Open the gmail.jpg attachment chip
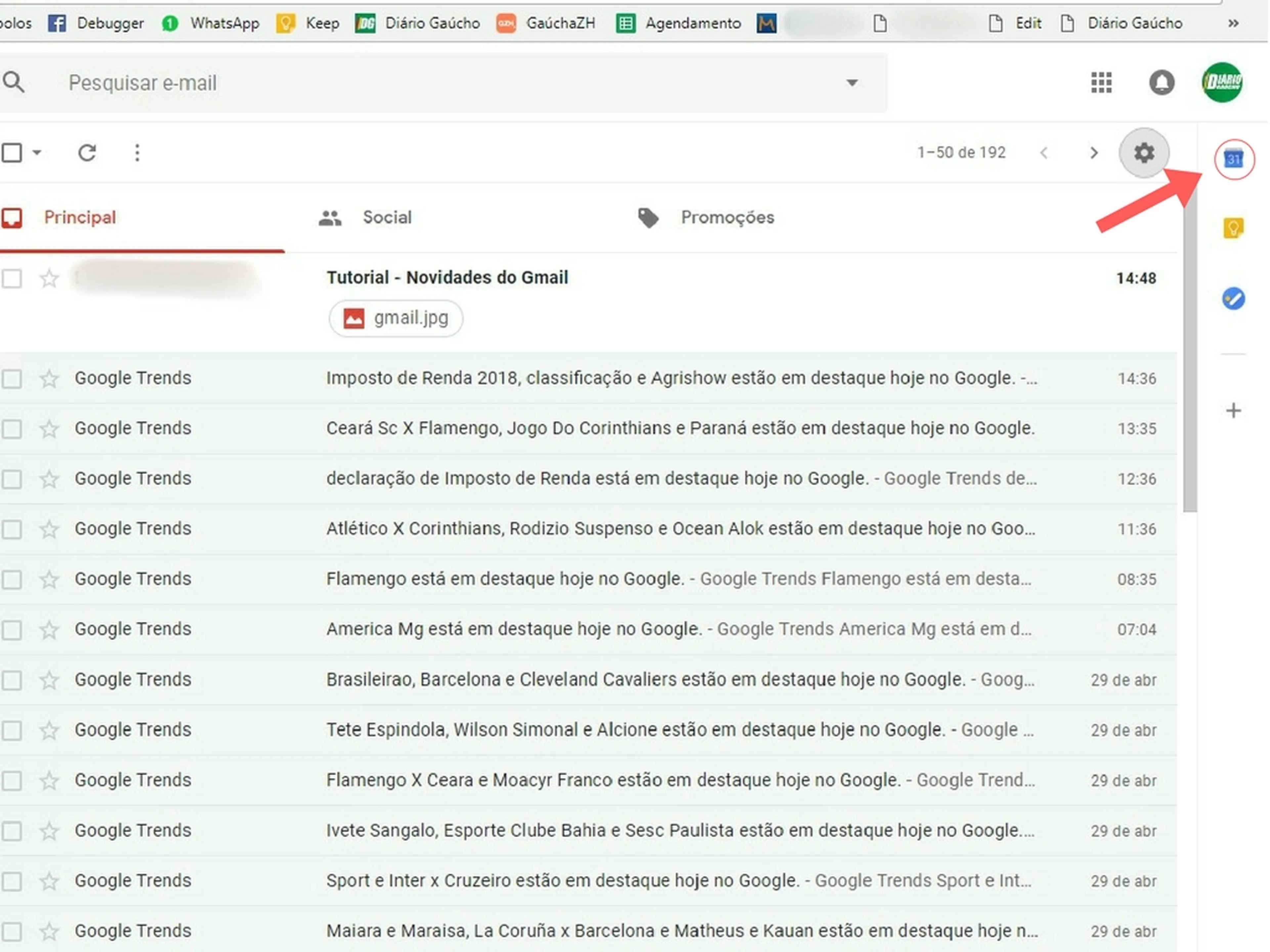The width and height of the screenshot is (1270, 952). (x=396, y=318)
